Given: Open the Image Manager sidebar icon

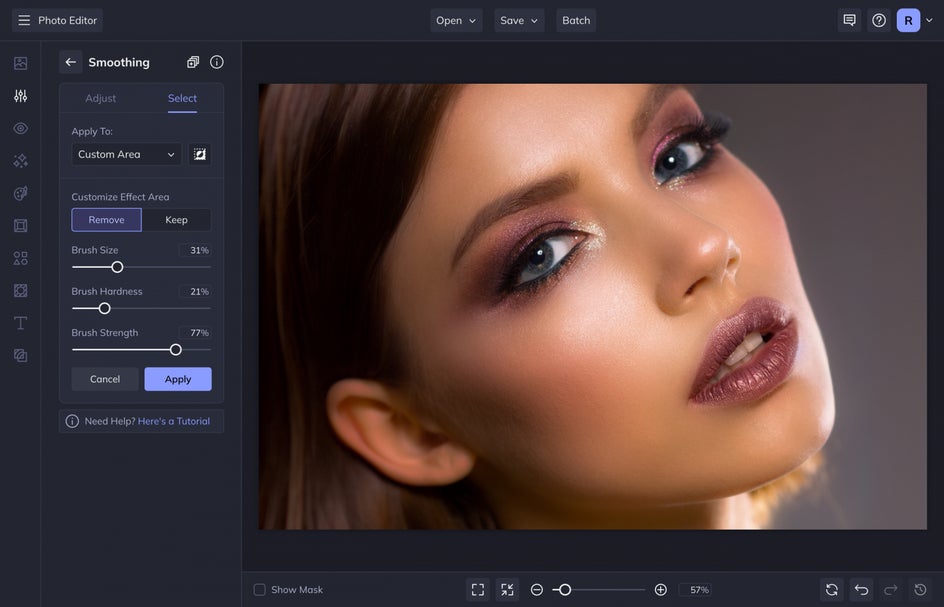Looking at the screenshot, I should (x=20, y=63).
